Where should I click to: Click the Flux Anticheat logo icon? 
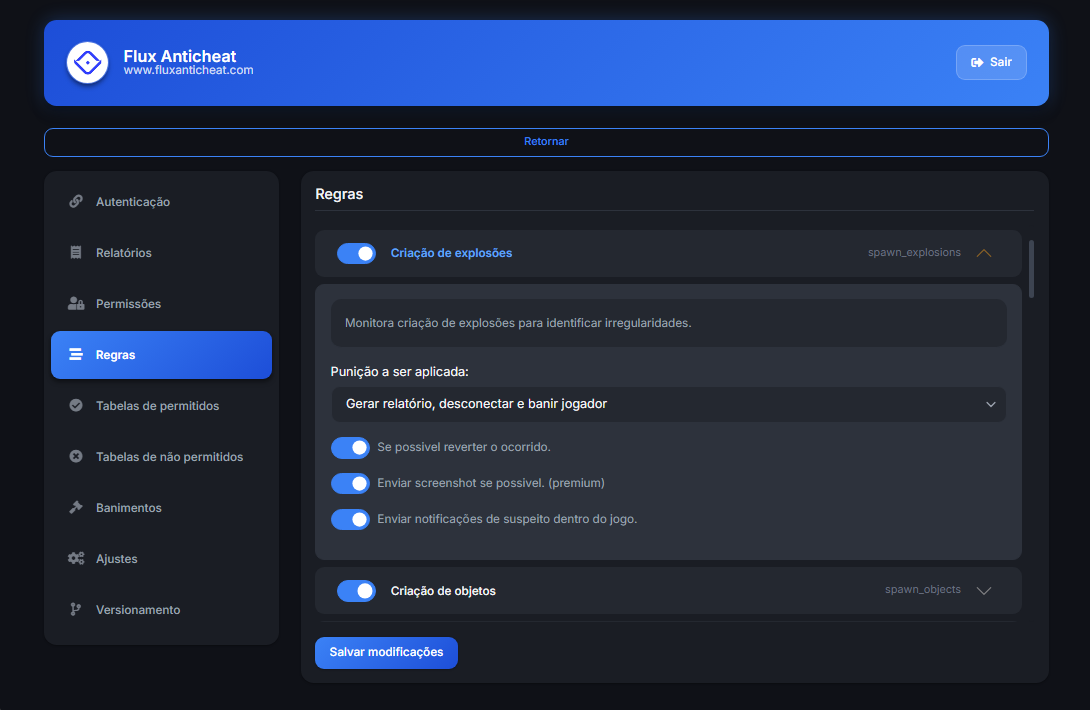click(x=87, y=63)
